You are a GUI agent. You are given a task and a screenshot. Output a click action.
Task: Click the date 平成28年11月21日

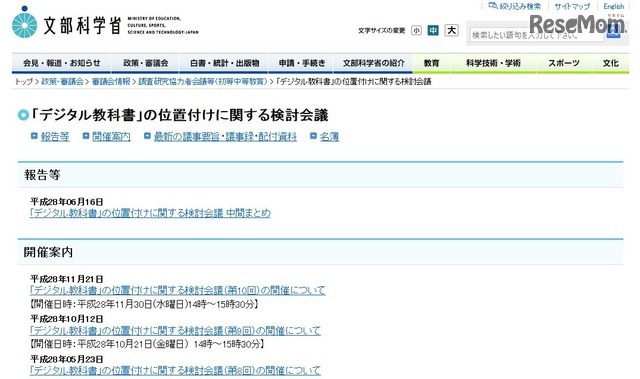(67, 279)
